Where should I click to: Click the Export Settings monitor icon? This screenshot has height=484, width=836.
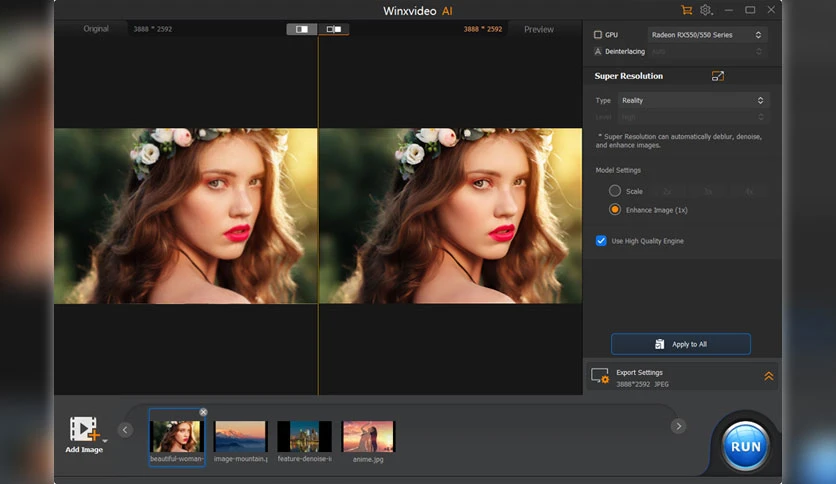(x=600, y=376)
